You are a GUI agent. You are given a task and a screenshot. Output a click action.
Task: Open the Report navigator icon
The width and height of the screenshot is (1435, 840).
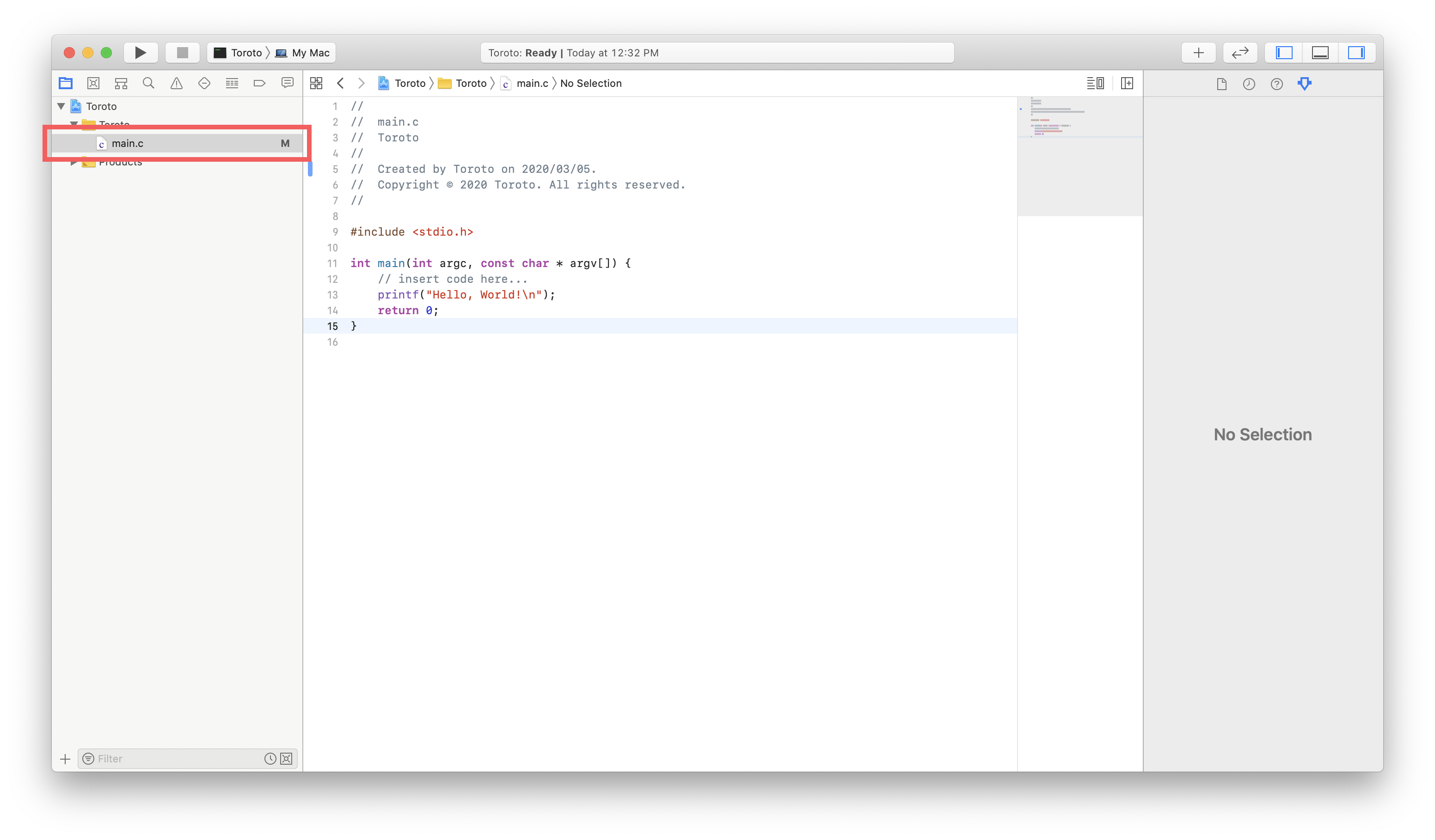point(288,84)
